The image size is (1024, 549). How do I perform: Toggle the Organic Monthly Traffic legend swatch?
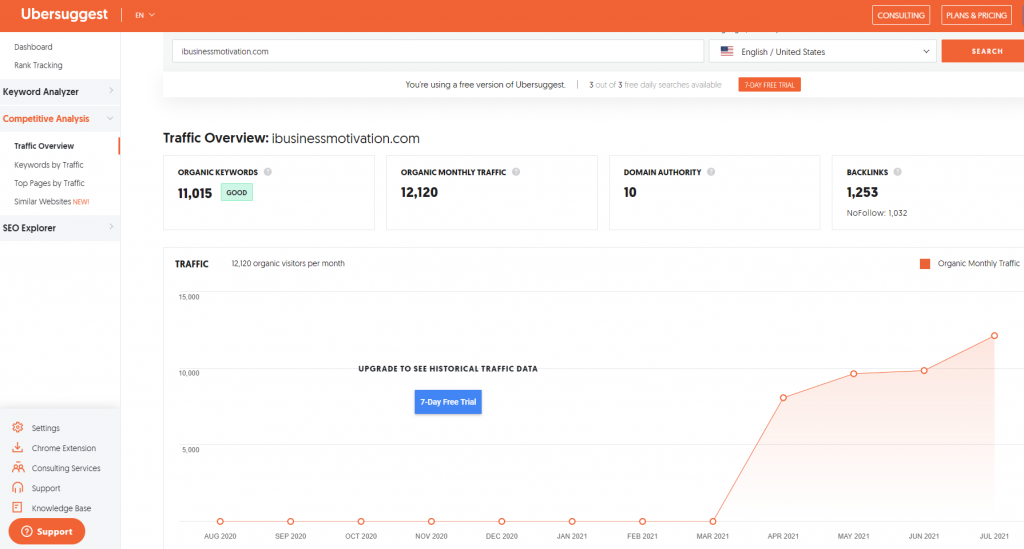925,264
